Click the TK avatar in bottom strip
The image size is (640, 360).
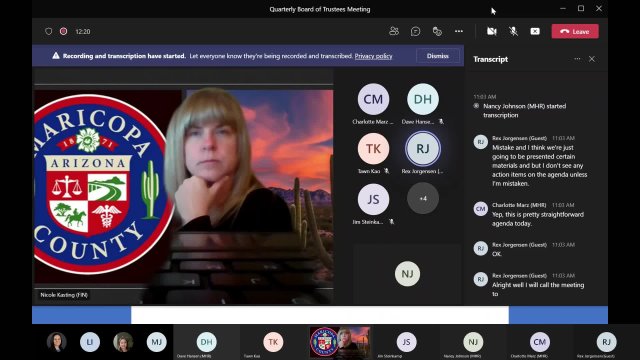[x=273, y=342]
